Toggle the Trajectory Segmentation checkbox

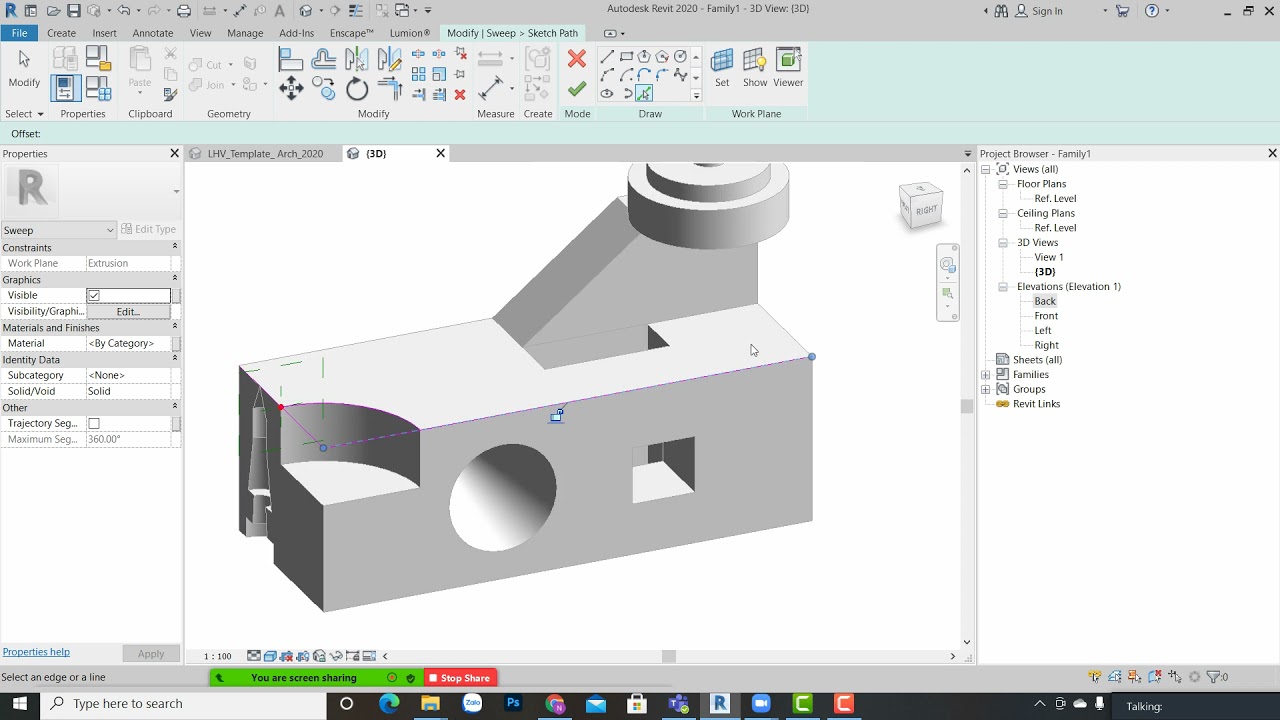pyautogui.click(x=94, y=424)
